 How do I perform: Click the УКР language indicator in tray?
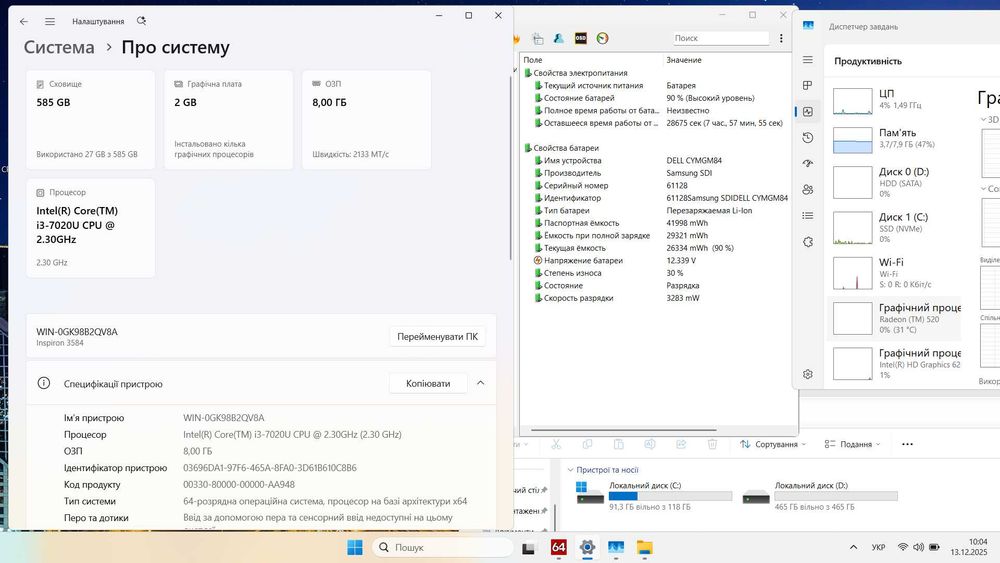878,547
